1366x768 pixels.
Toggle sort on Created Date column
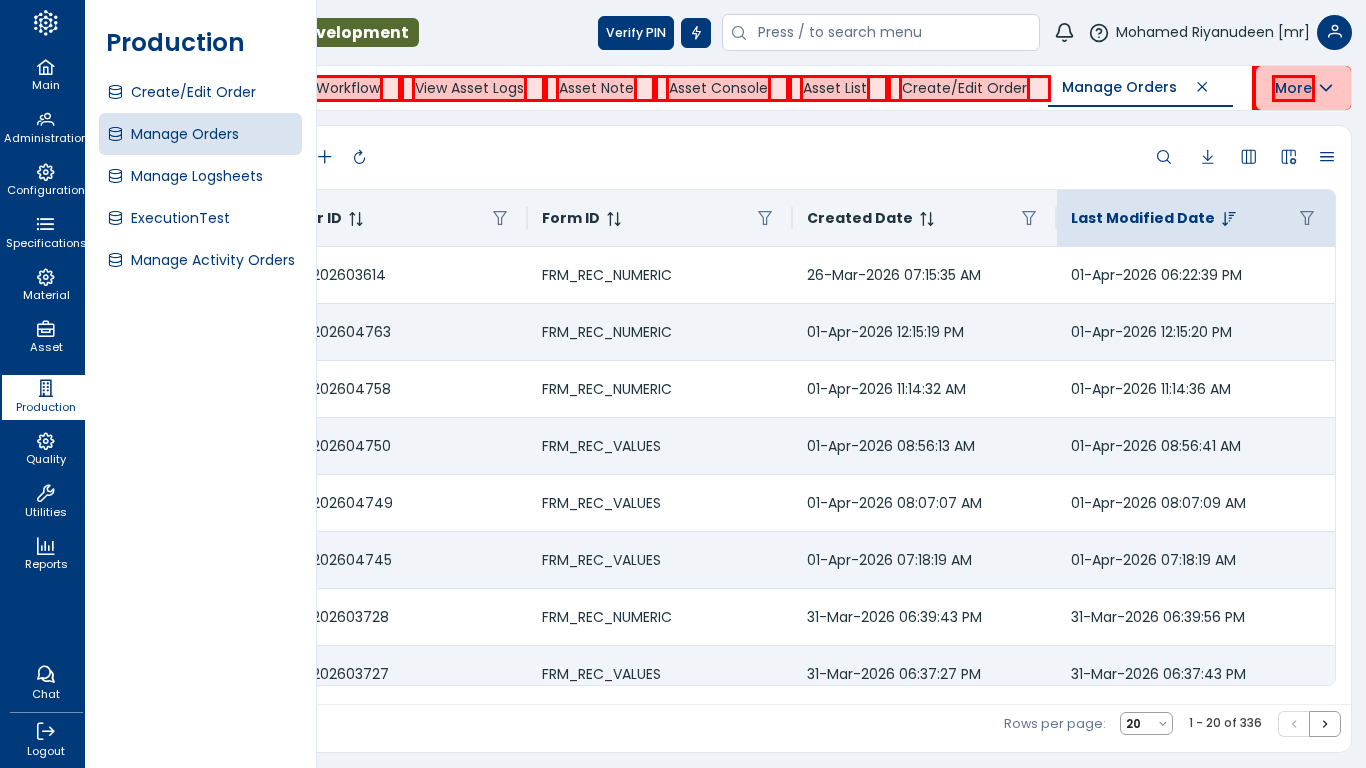[927, 218]
